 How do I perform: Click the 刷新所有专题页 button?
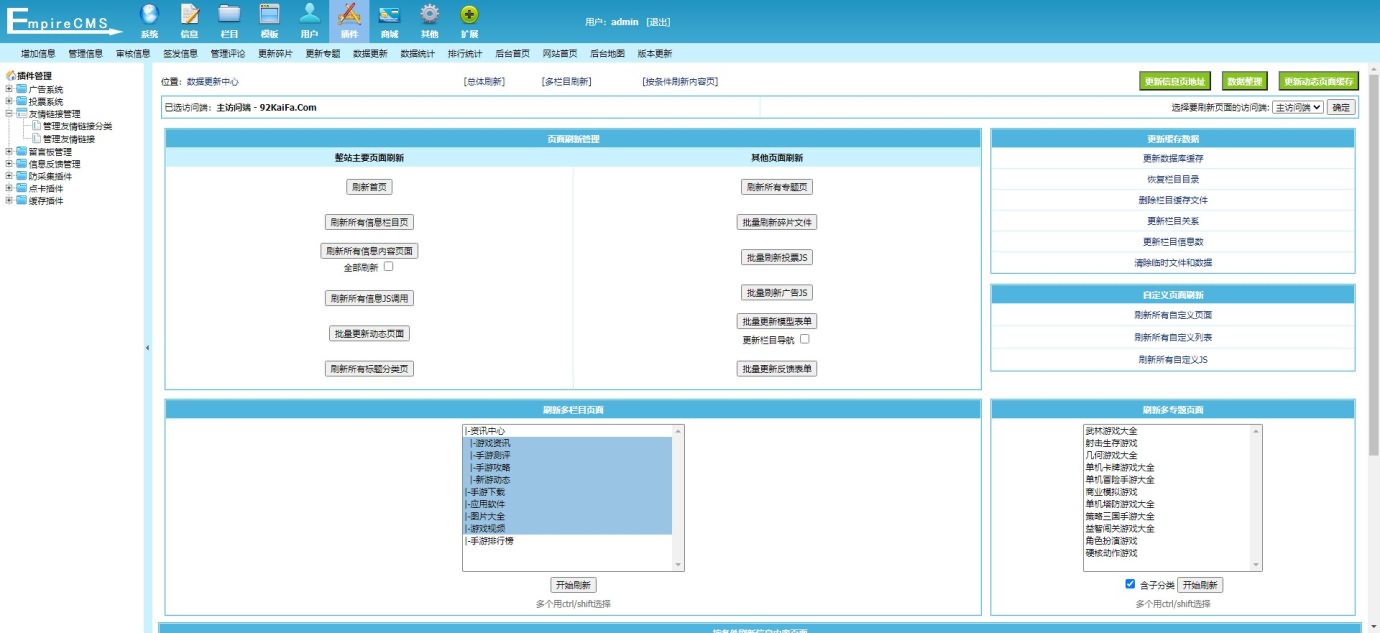pos(777,187)
